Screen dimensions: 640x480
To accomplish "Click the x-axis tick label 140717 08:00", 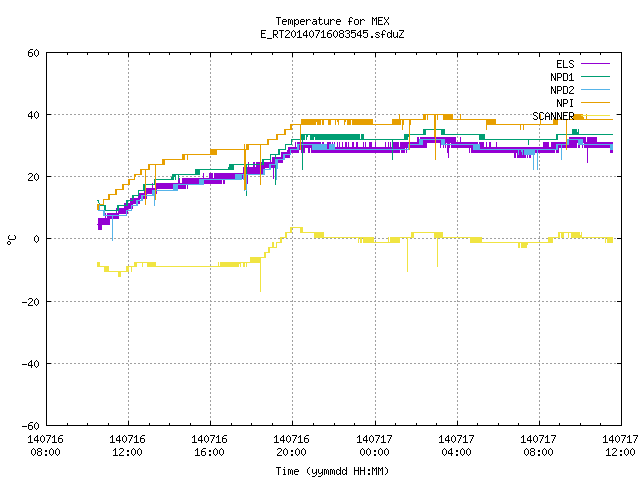I will (x=538, y=446).
